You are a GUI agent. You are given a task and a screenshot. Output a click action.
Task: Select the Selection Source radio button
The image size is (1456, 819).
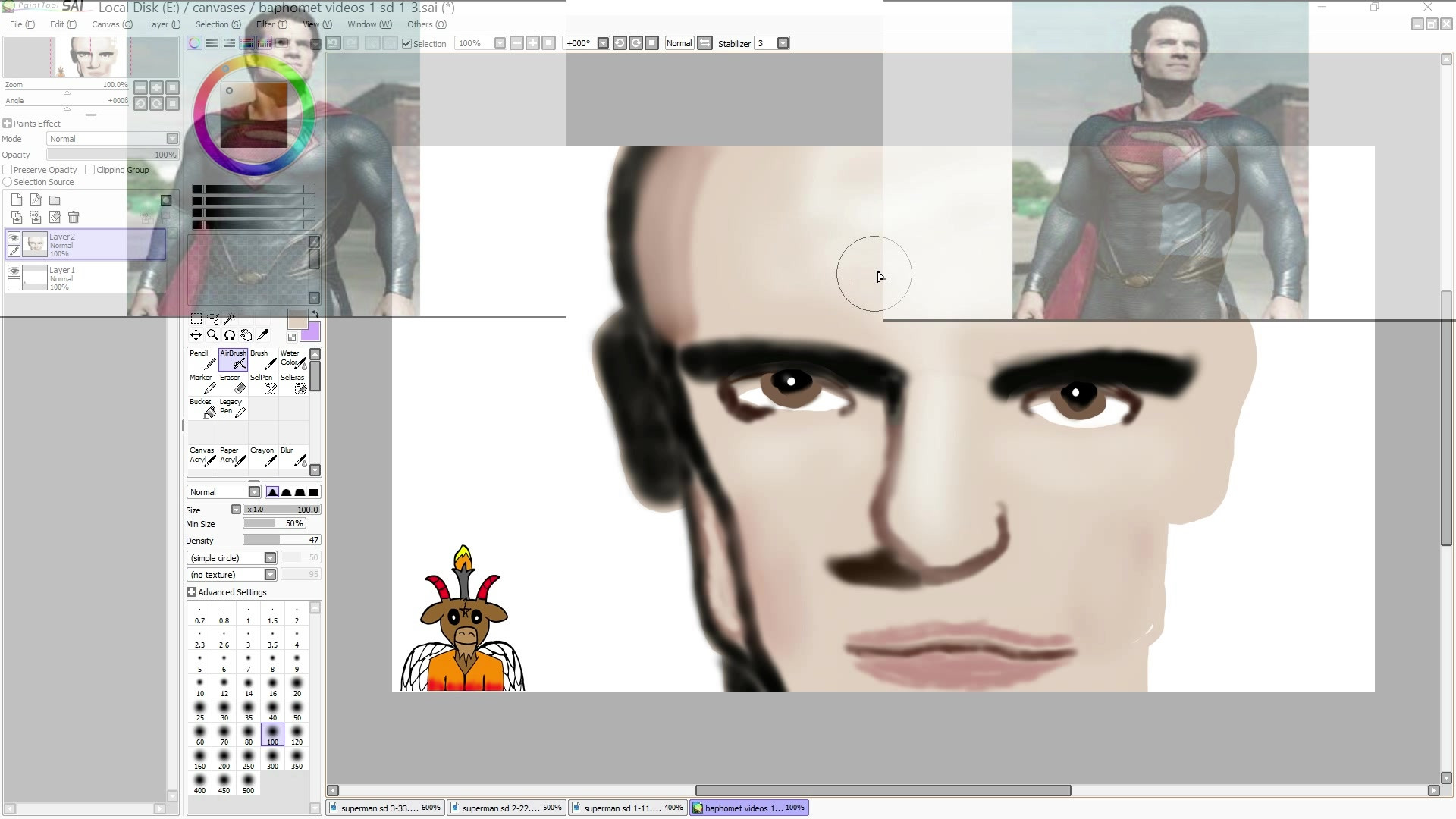pos(8,182)
